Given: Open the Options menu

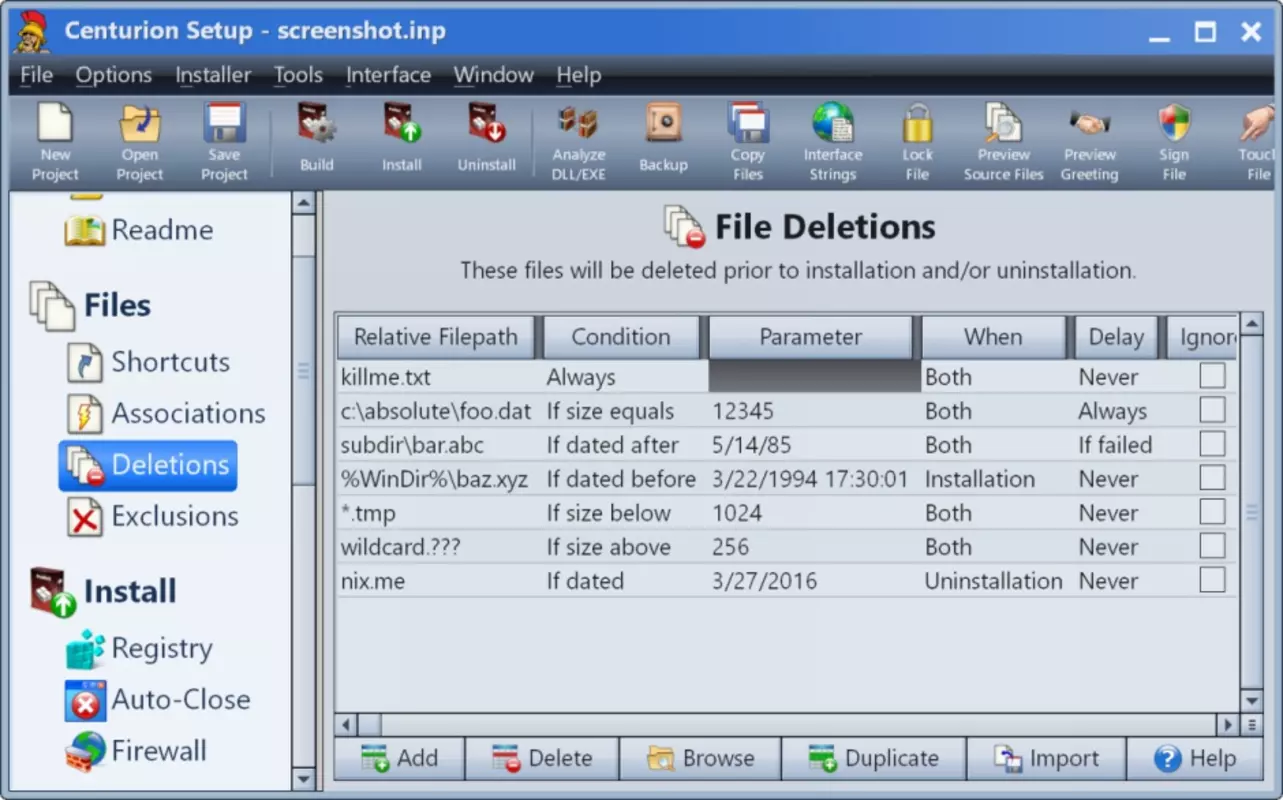Looking at the screenshot, I should click(114, 75).
